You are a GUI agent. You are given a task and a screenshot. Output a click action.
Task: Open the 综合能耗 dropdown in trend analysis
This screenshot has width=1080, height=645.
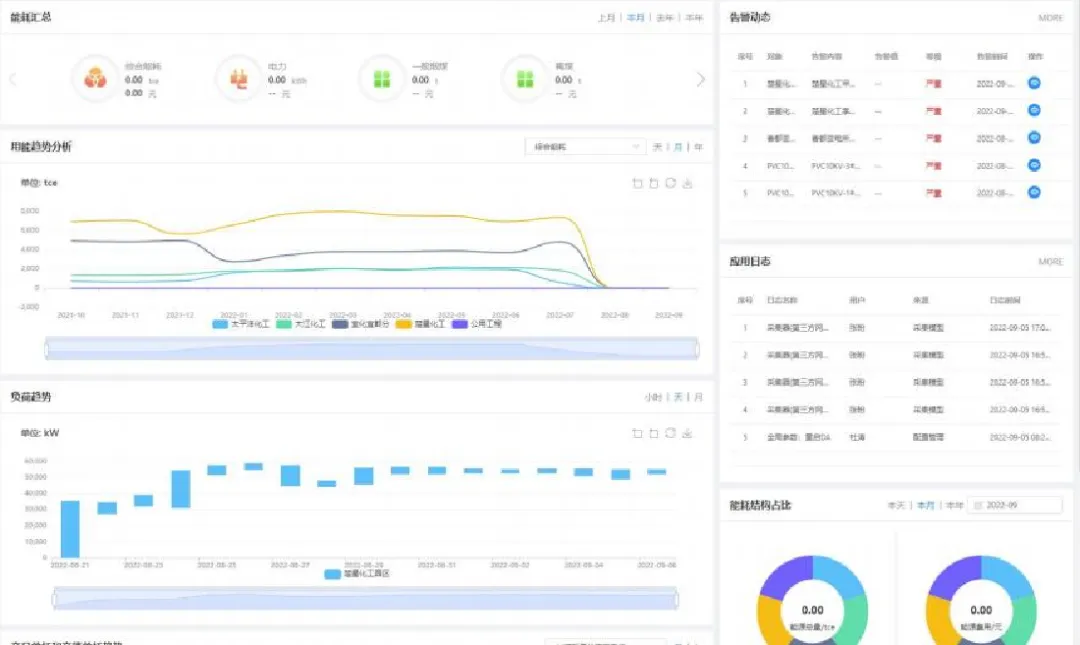click(585, 147)
